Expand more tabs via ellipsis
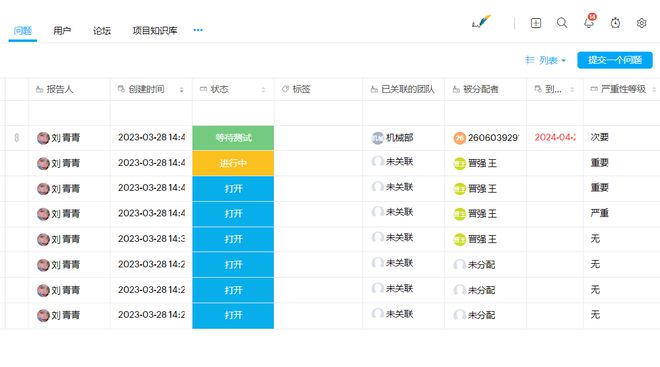This screenshot has width=660, height=367. [x=198, y=30]
